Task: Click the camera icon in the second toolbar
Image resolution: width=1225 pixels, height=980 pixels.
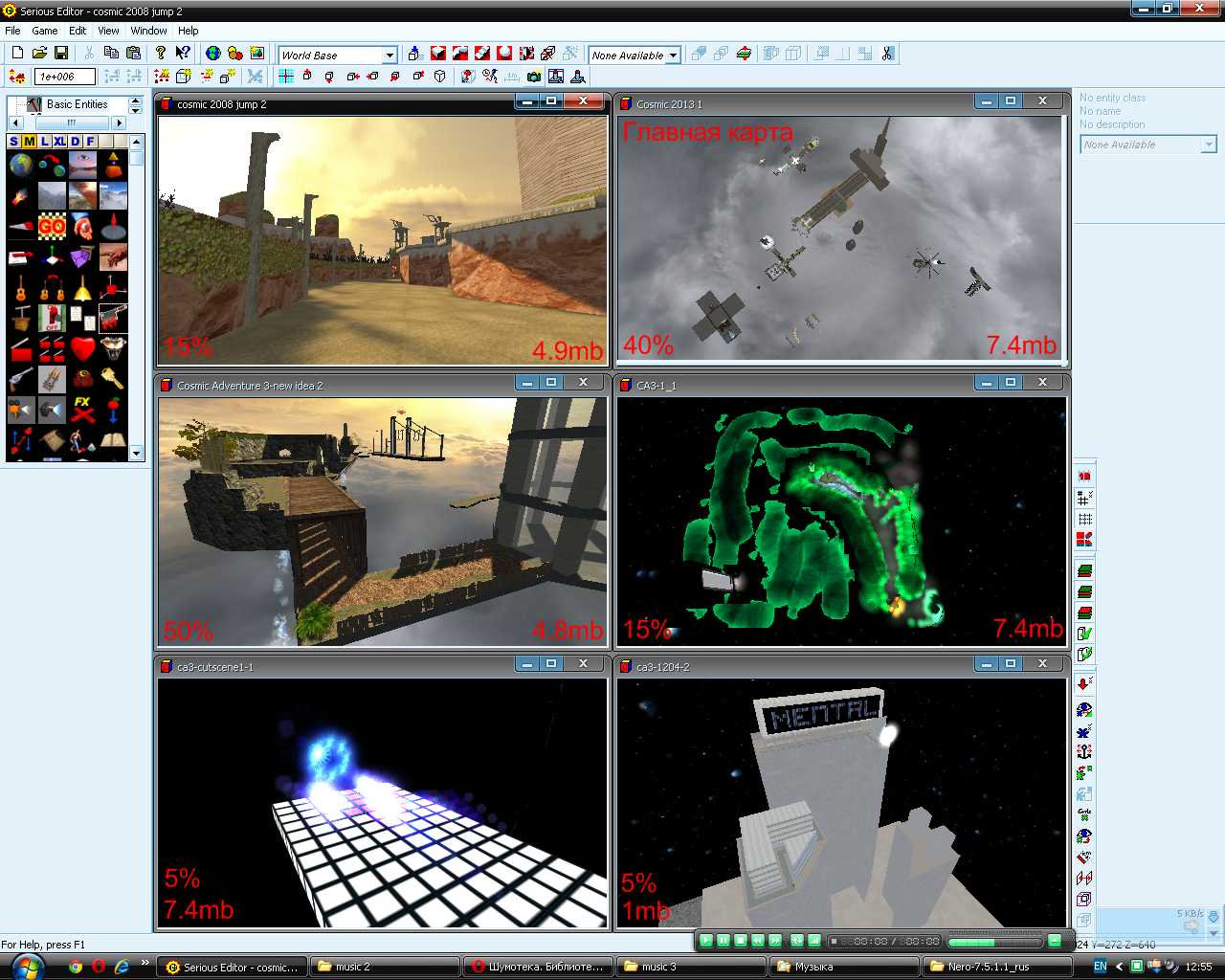Action: click(x=533, y=77)
